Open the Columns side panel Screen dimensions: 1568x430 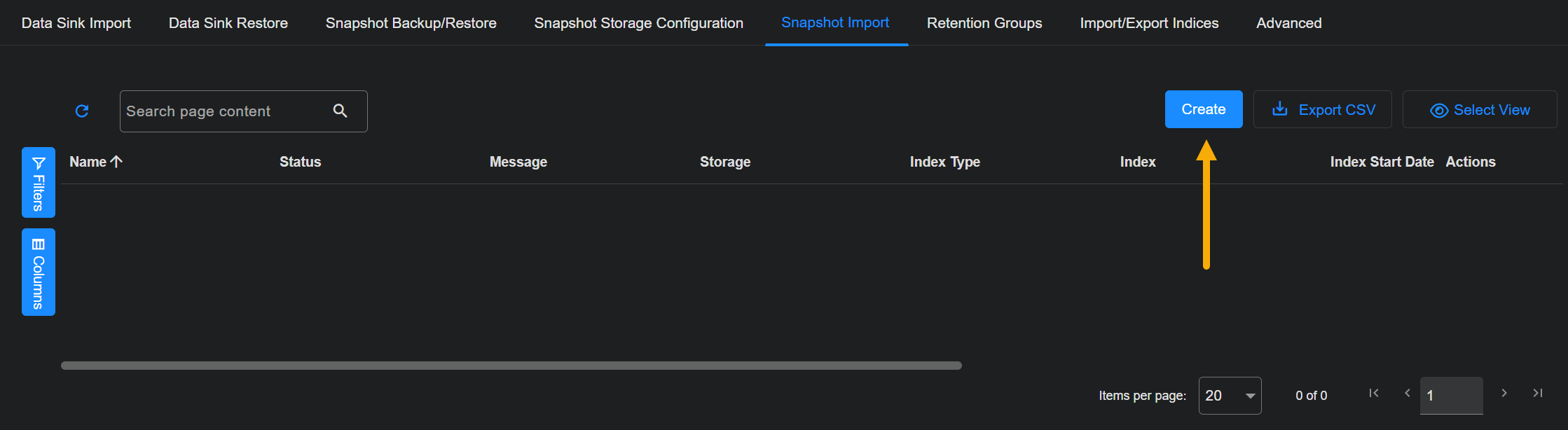(x=39, y=272)
